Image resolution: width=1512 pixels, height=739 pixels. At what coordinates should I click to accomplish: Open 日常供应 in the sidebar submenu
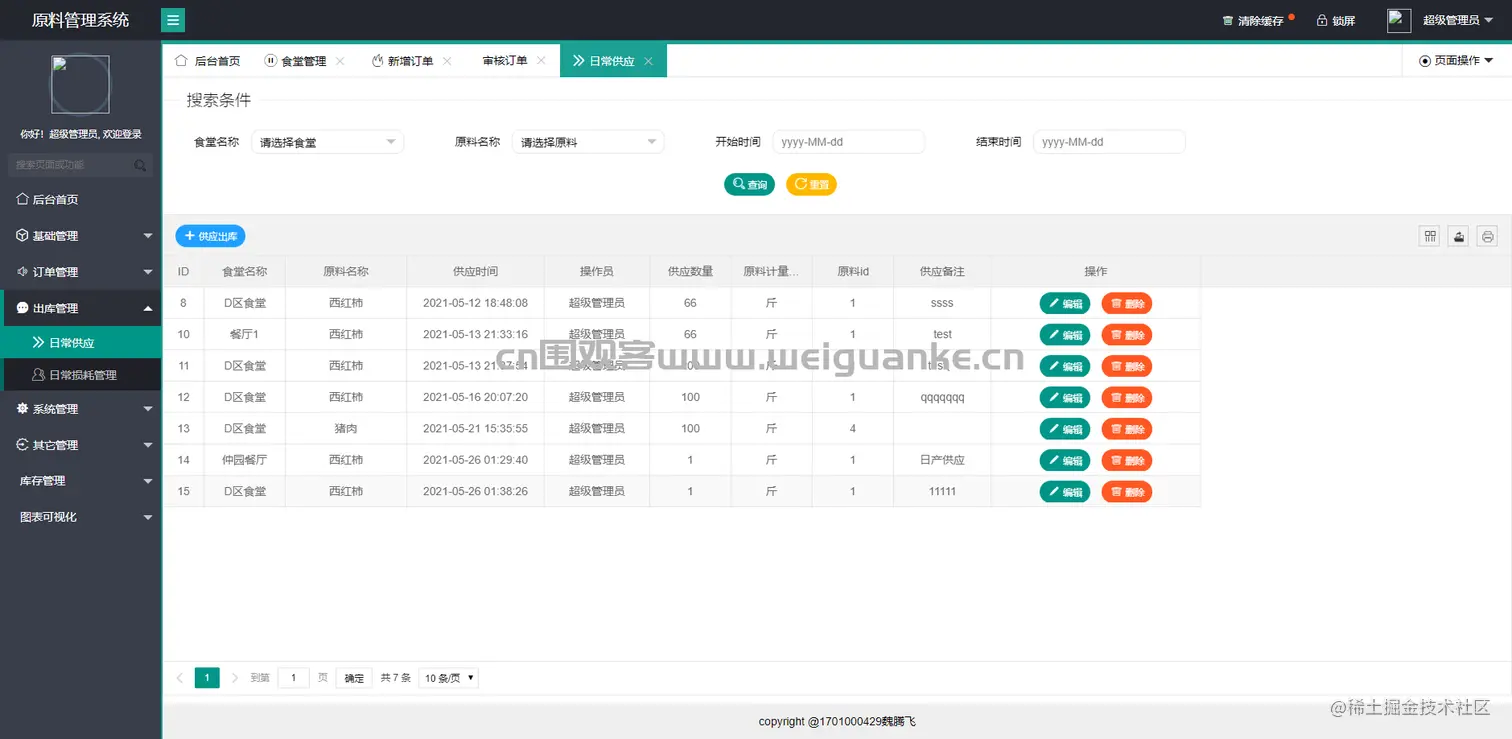pos(81,342)
